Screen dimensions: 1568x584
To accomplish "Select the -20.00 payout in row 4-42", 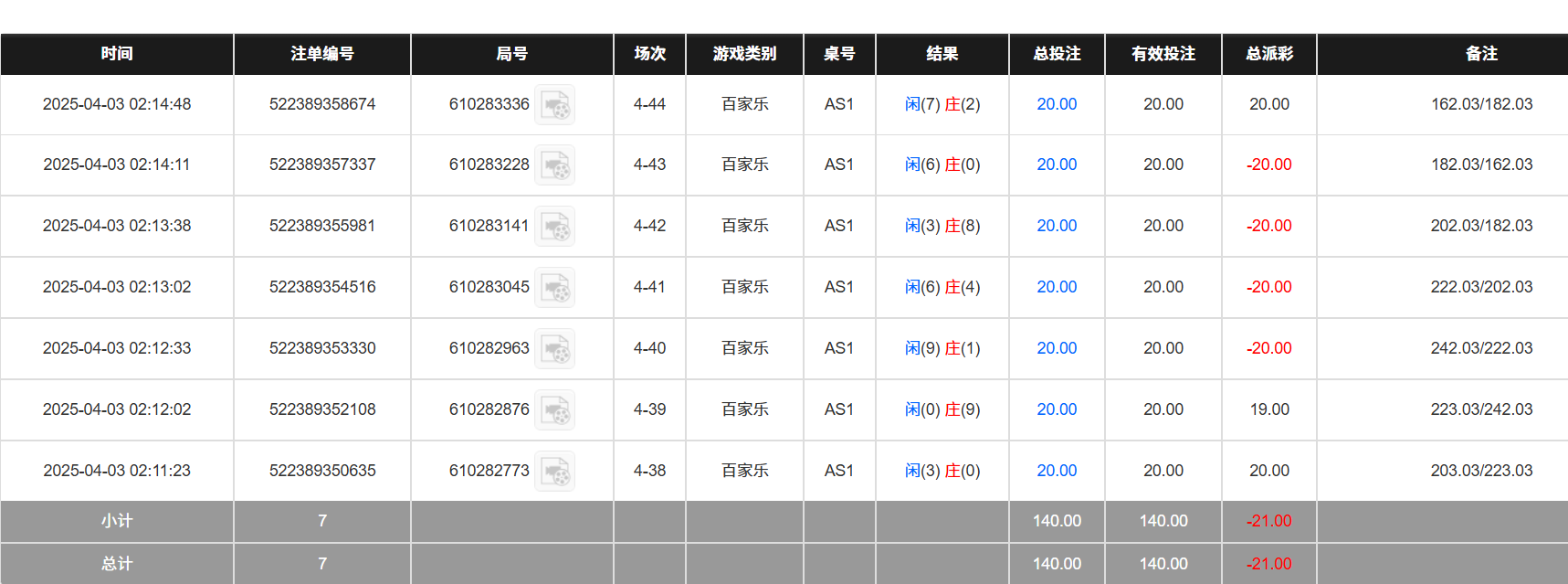I will [1269, 226].
